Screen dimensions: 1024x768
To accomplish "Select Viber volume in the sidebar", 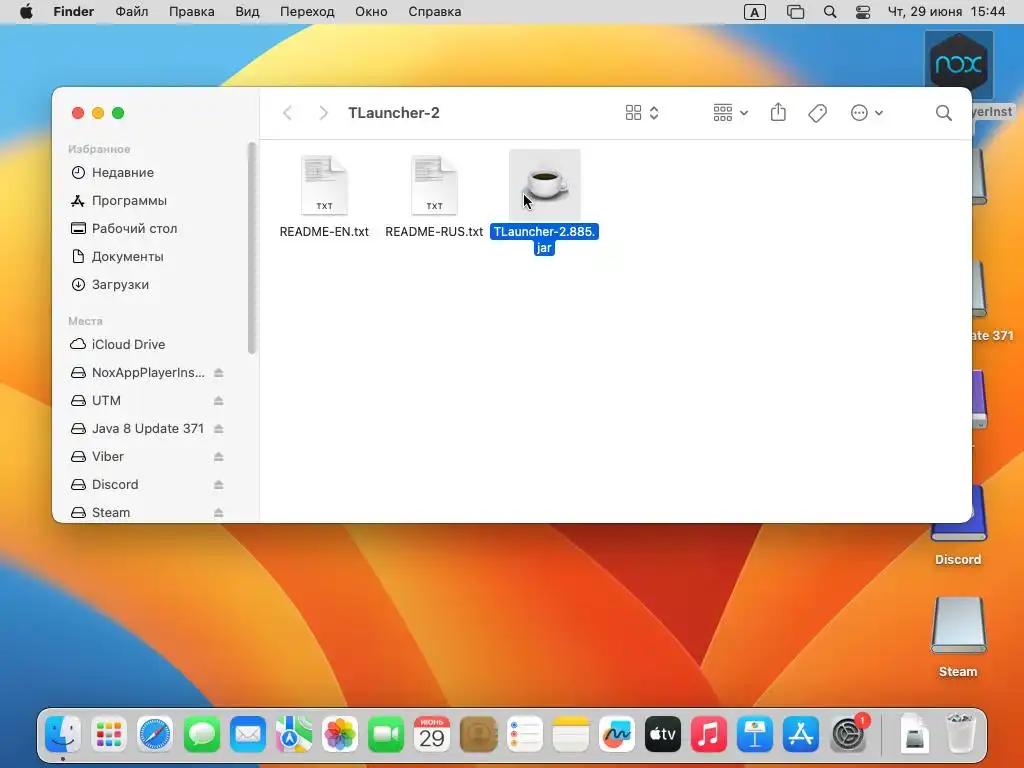I will [x=108, y=456].
